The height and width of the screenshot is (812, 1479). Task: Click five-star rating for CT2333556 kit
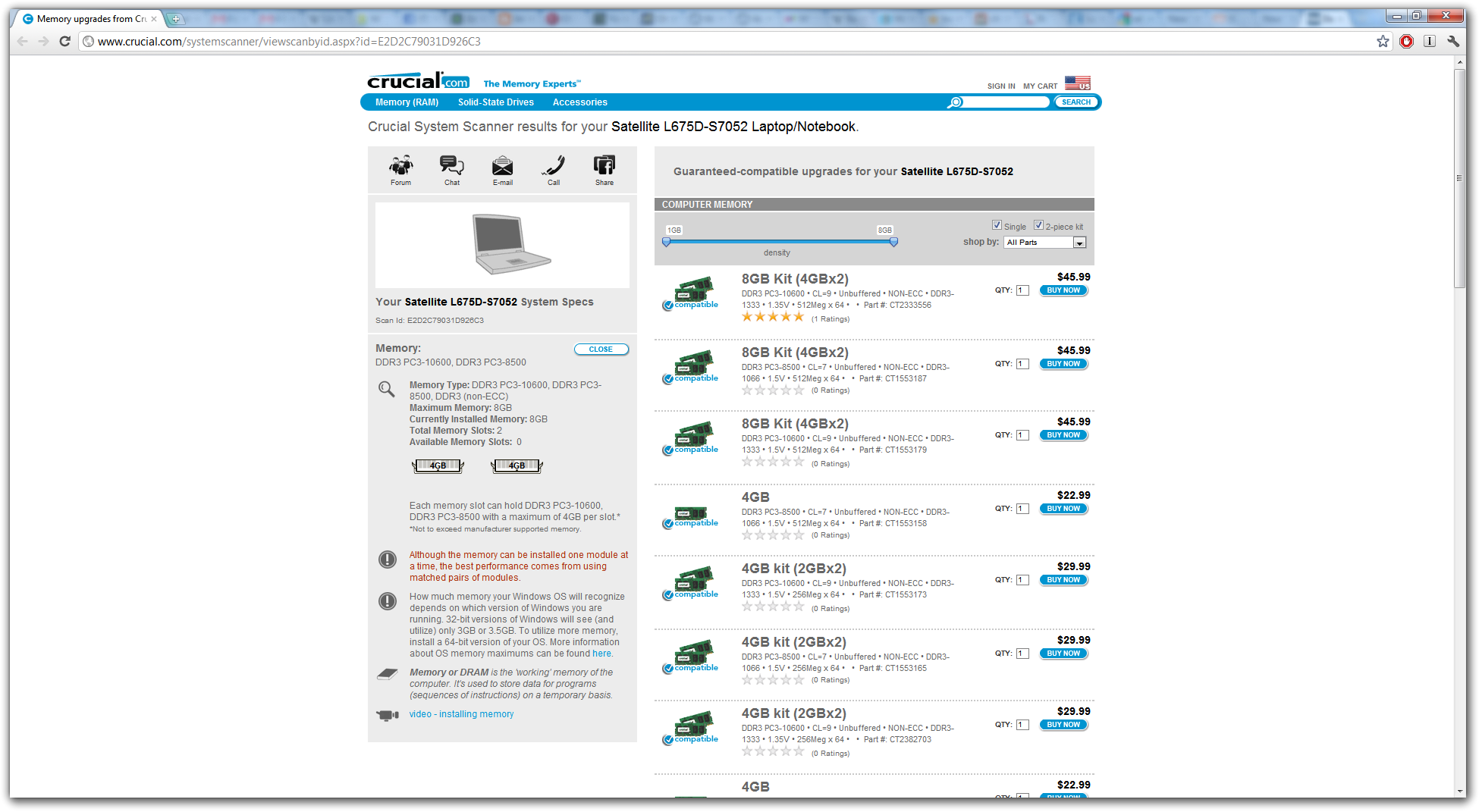click(773, 317)
